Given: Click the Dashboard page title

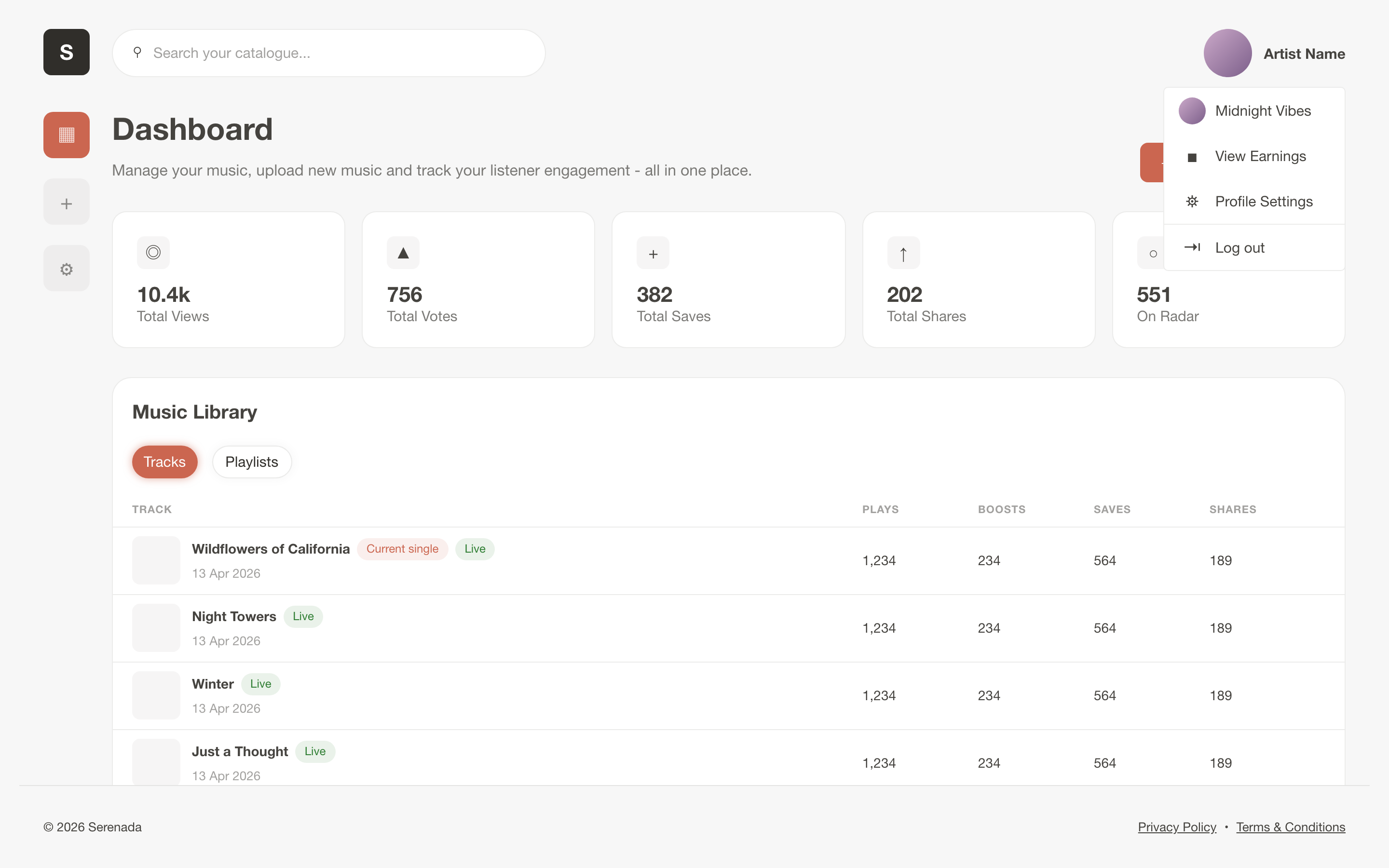Looking at the screenshot, I should coord(192,129).
